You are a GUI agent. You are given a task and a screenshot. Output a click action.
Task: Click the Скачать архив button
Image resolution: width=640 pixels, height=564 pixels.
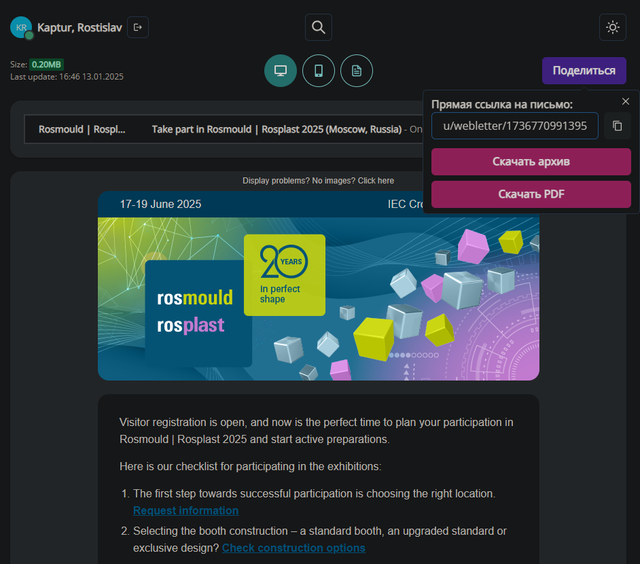pos(531,162)
